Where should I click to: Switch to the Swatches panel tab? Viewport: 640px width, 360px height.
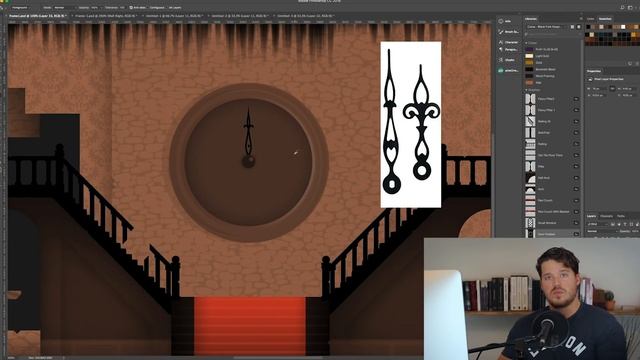point(605,19)
